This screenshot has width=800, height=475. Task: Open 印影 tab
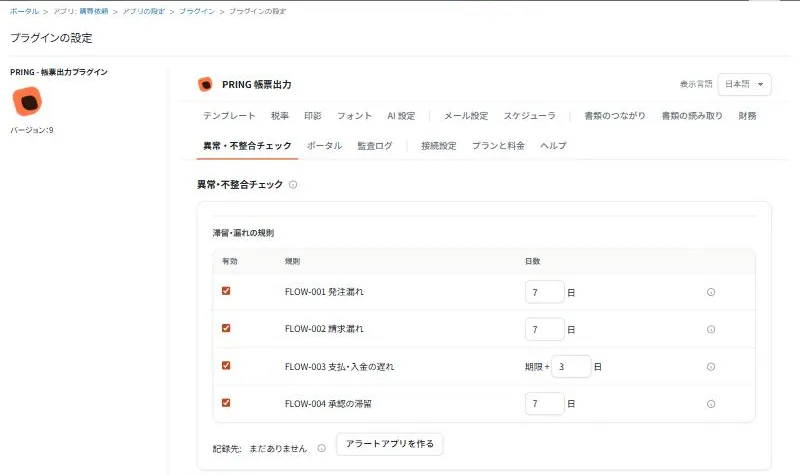pos(313,116)
